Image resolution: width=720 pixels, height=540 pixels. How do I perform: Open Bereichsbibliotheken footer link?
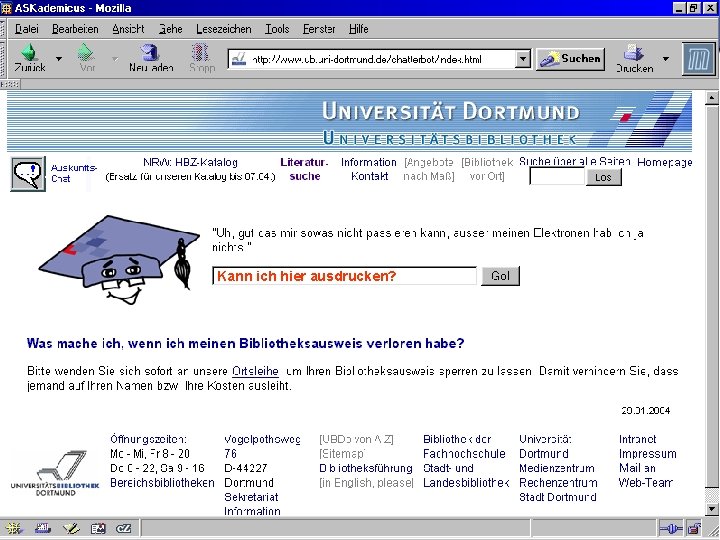click(162, 483)
